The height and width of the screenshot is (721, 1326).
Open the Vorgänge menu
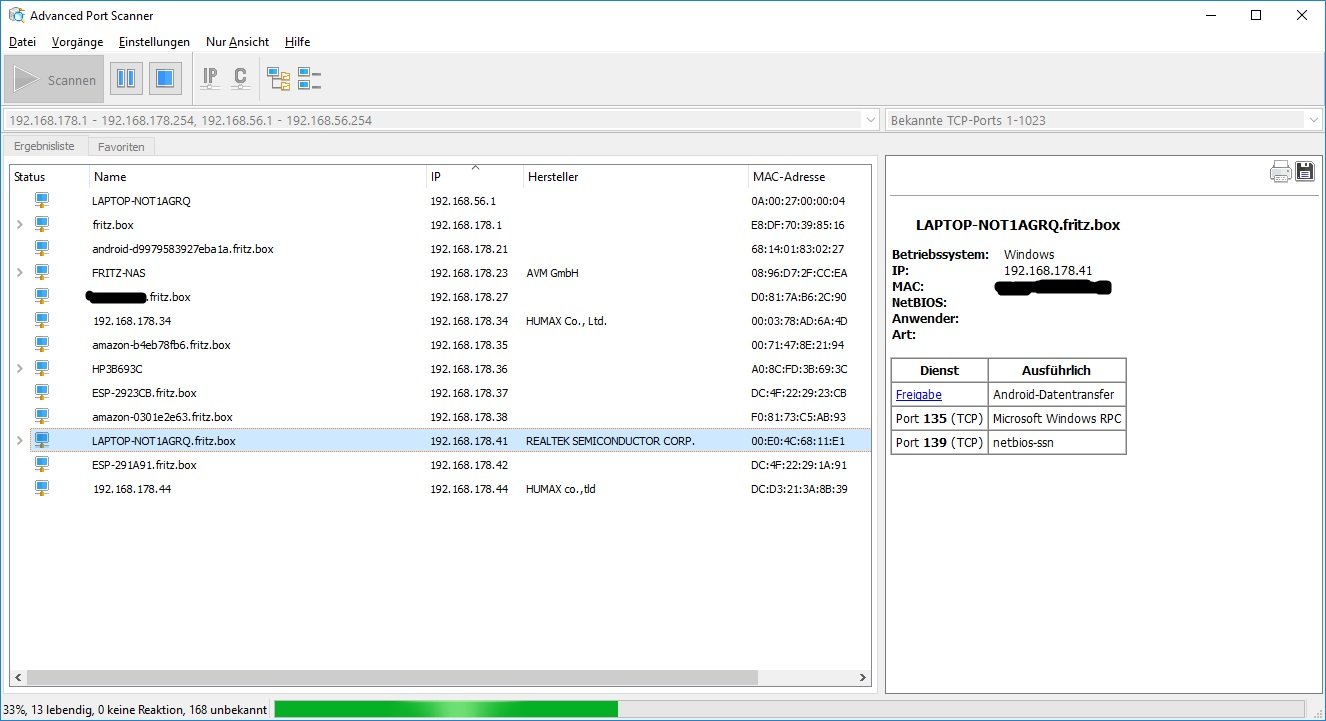point(77,42)
